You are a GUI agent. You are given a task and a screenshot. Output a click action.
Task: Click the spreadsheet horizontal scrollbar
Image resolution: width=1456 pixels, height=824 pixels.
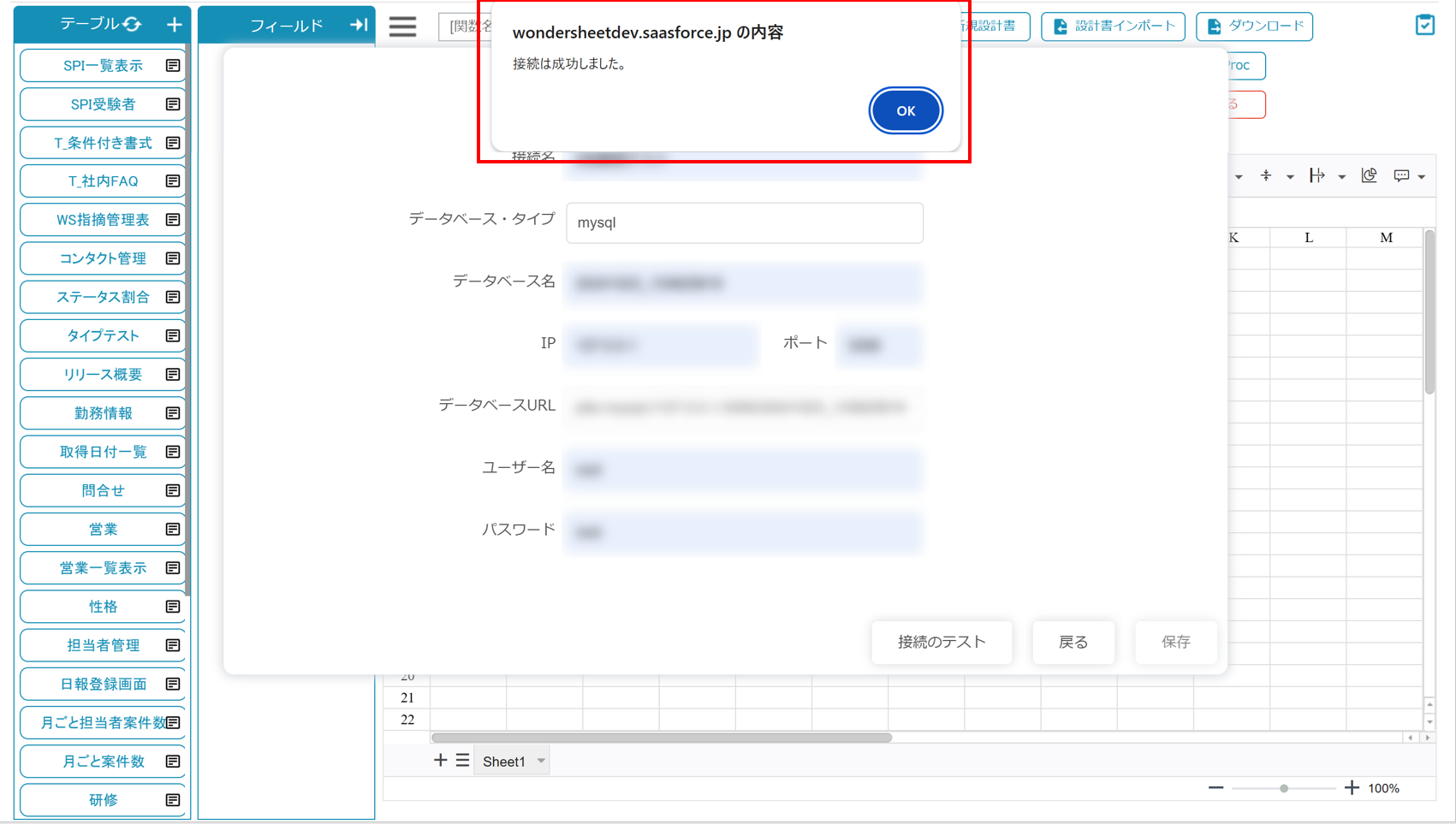[x=662, y=738]
